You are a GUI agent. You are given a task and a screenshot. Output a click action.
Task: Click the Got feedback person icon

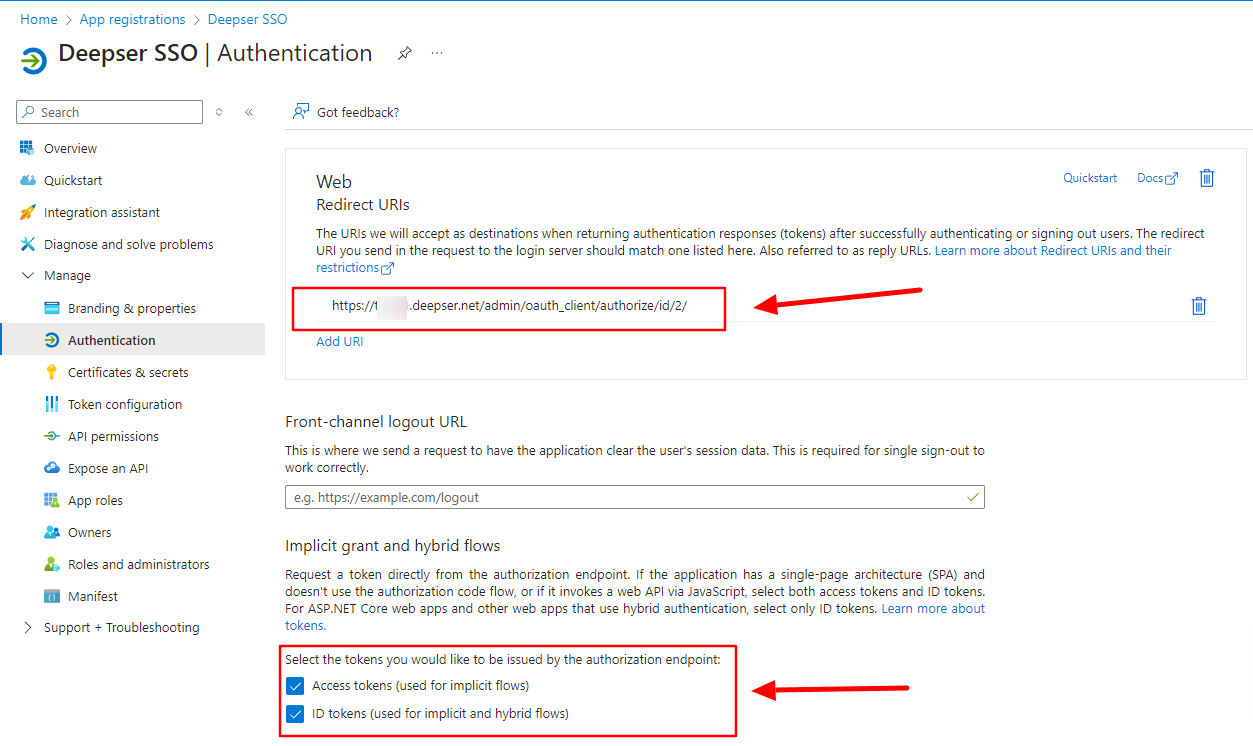300,112
